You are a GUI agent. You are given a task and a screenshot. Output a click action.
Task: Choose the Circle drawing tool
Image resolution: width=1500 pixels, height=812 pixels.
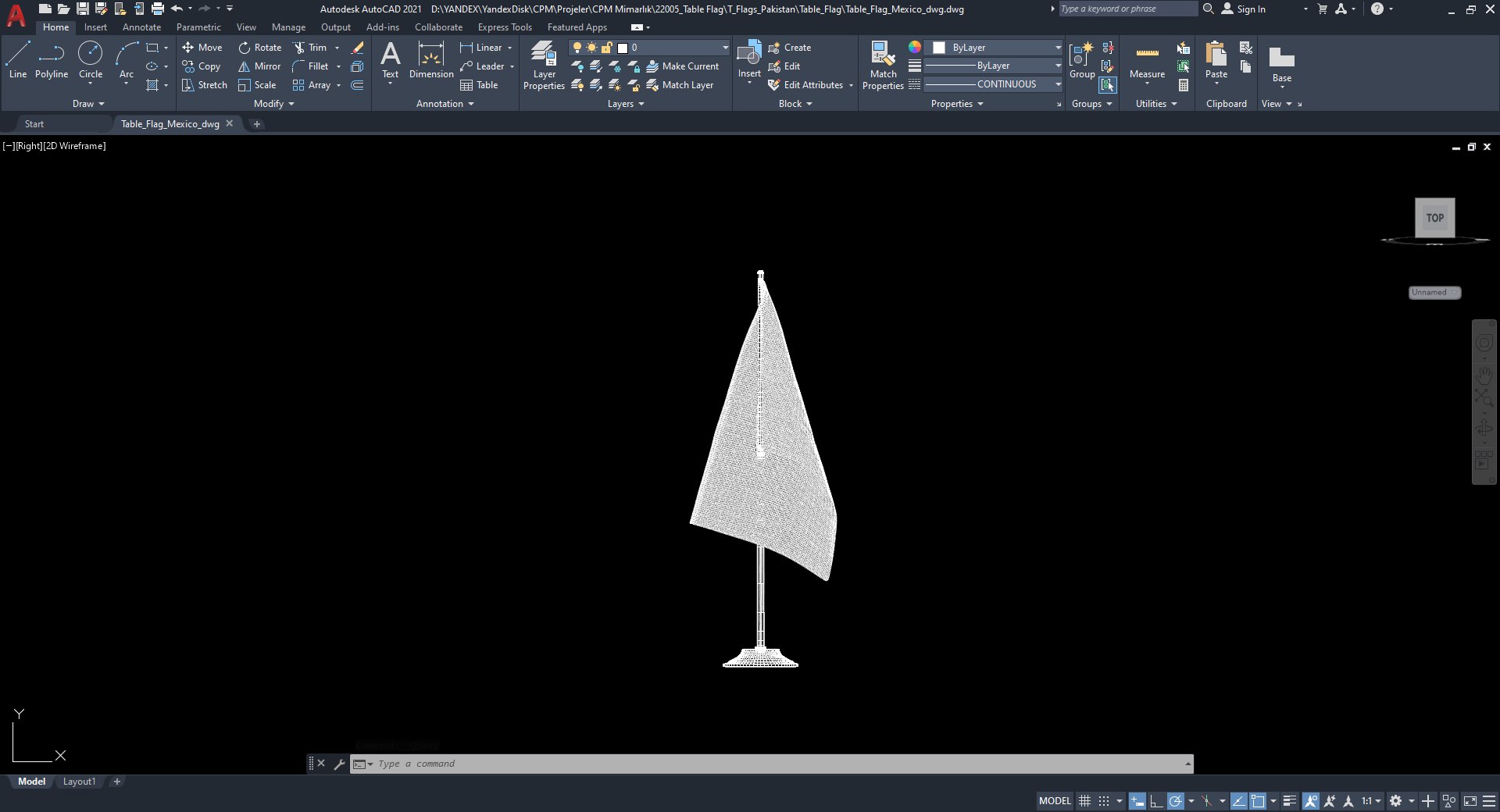pyautogui.click(x=91, y=60)
